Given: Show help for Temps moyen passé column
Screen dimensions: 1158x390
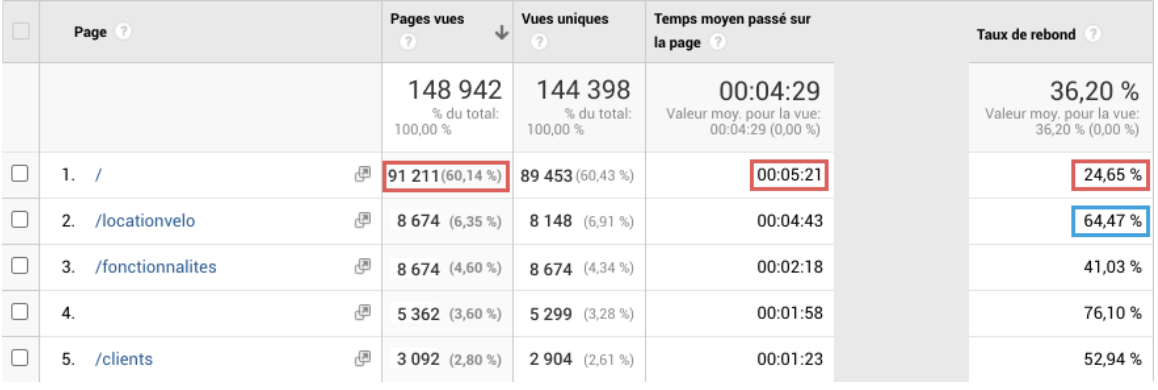Looking at the screenshot, I should coord(716,43).
